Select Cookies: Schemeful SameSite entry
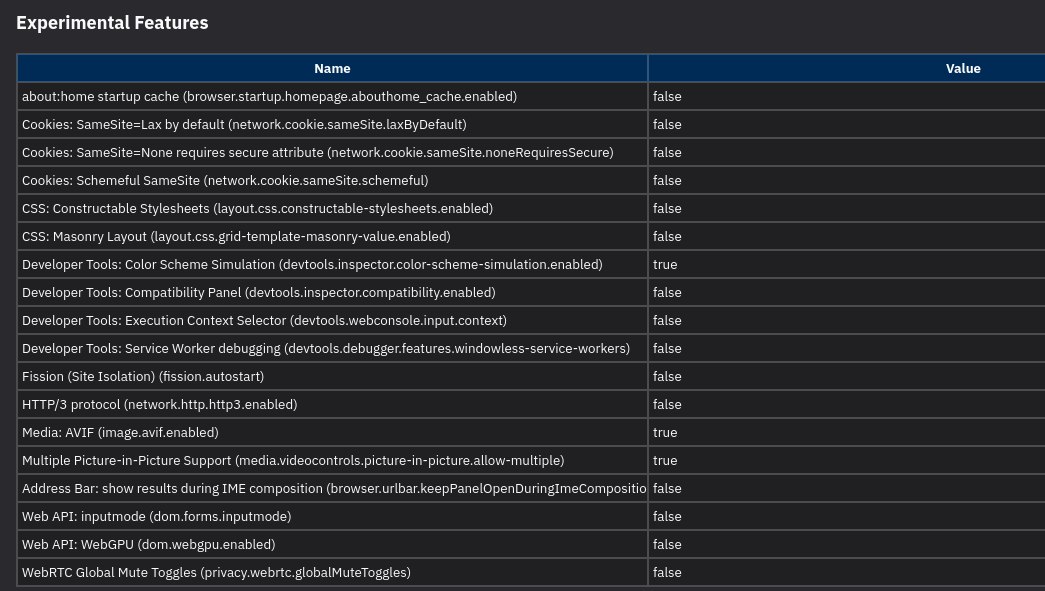Image resolution: width=1045 pixels, height=591 pixels. [x=225, y=181]
